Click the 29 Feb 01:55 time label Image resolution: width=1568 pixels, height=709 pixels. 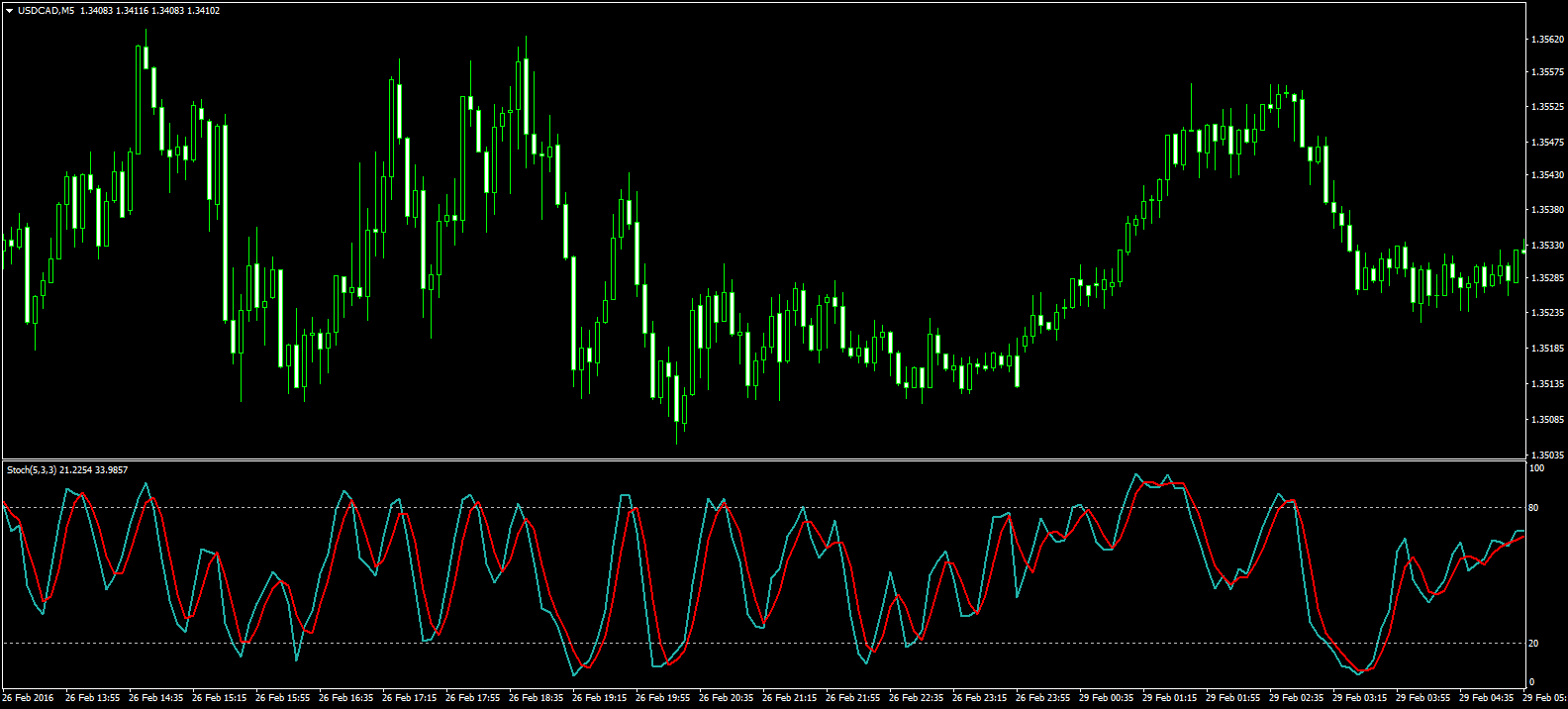tap(1233, 698)
